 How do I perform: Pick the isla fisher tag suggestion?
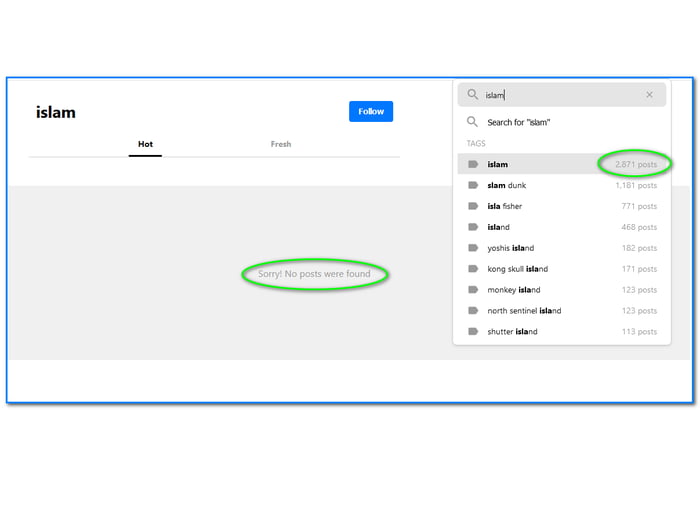[504, 206]
